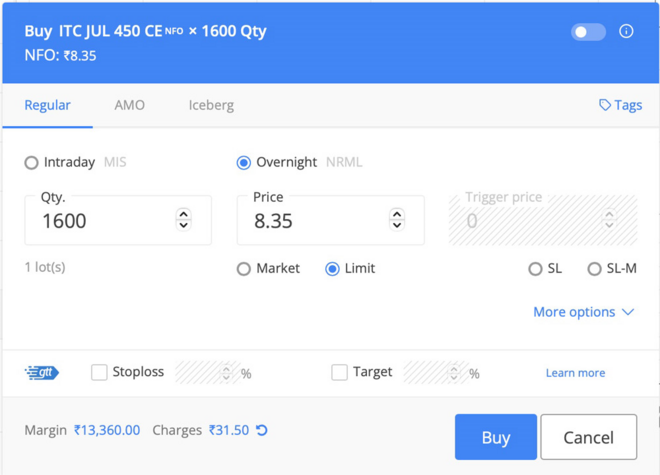Select the Market order type

(244, 269)
